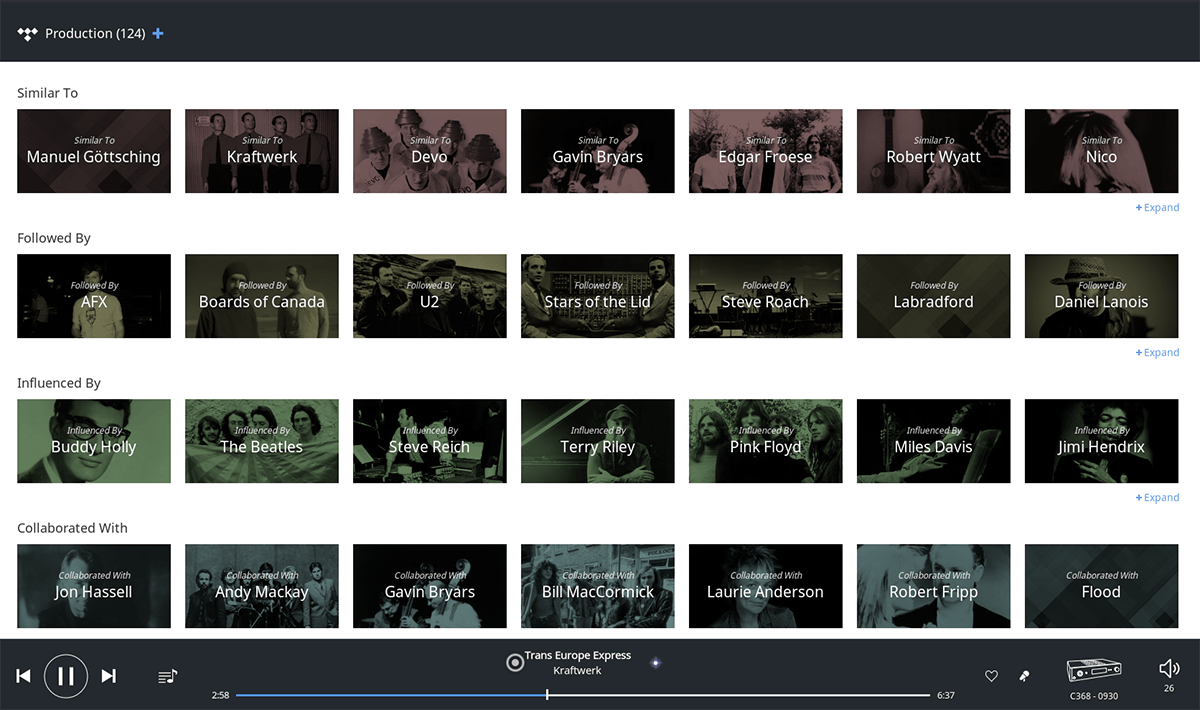Expand the Influenced By section
Image resolution: width=1200 pixels, height=710 pixels.
(1158, 498)
